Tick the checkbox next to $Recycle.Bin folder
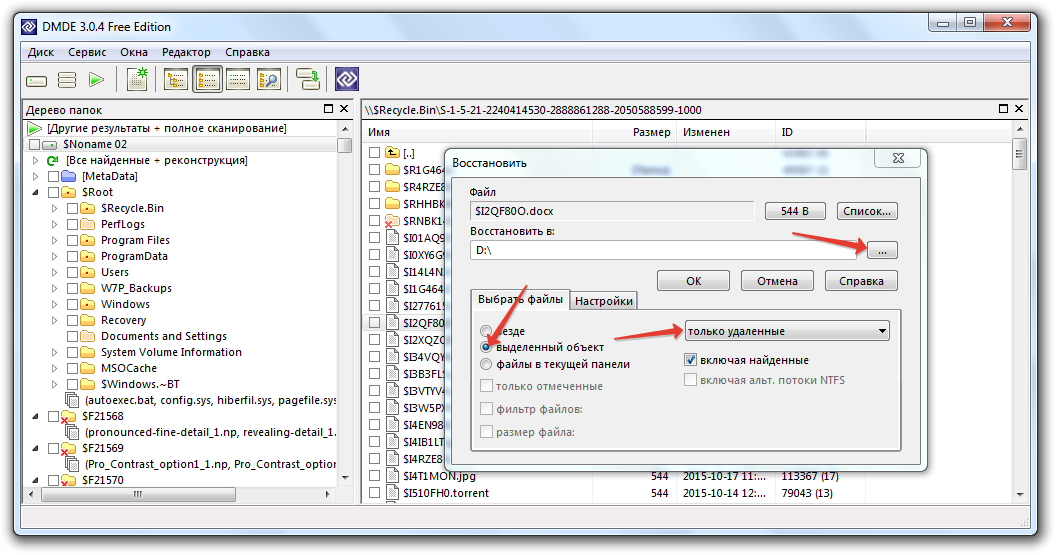The height and width of the screenshot is (555, 1056). coord(73,208)
